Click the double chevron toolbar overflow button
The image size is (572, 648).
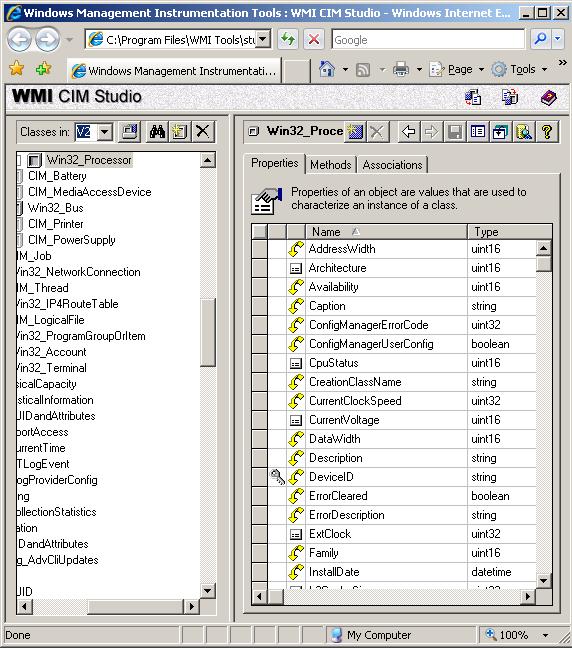click(562, 62)
